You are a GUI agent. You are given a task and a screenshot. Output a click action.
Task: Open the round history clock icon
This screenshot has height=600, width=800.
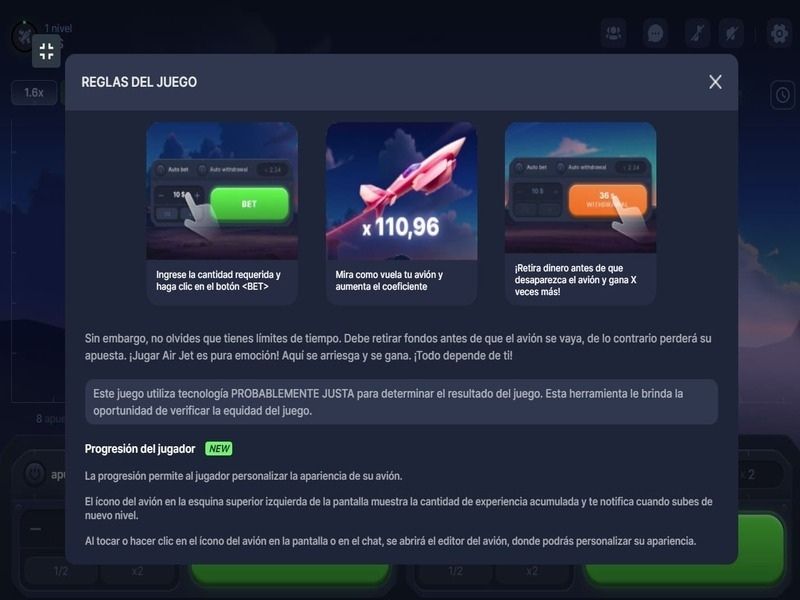783,95
